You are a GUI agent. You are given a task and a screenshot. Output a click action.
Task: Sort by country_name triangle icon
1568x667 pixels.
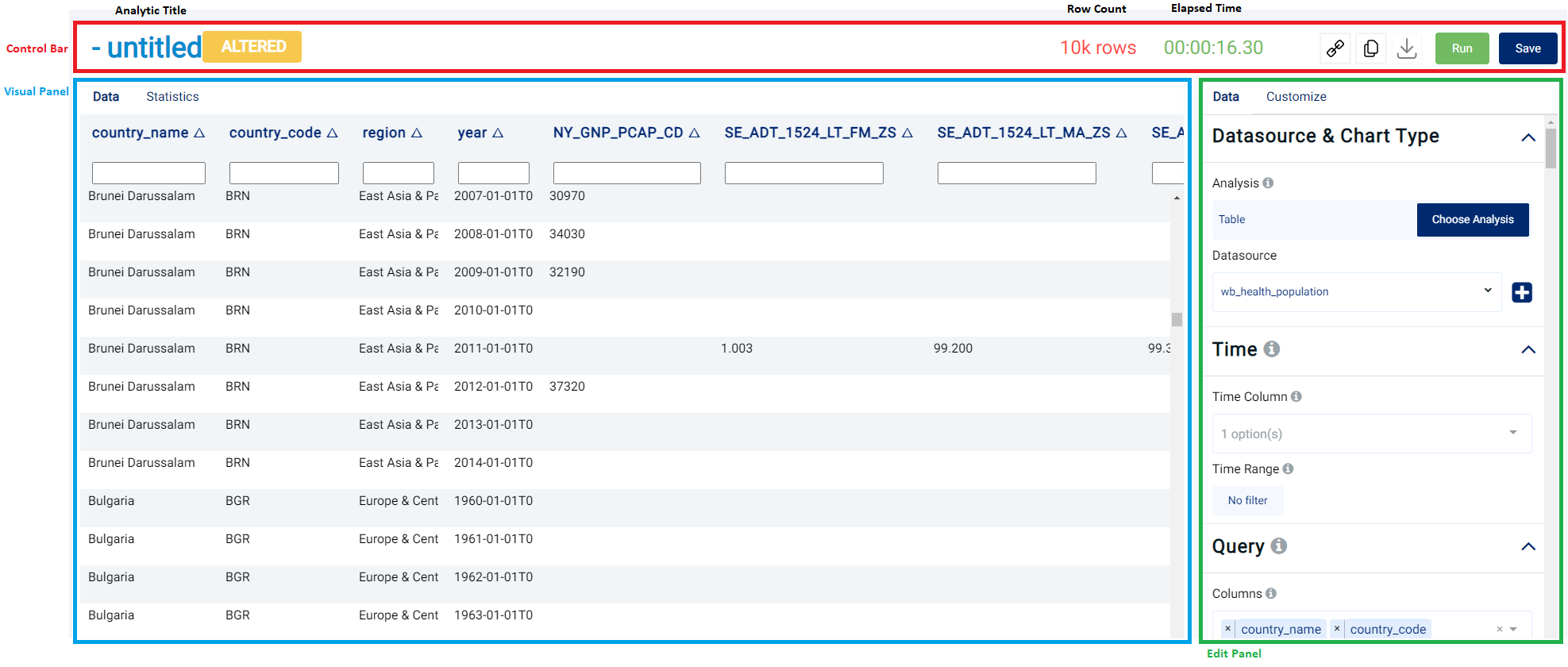[x=199, y=133]
